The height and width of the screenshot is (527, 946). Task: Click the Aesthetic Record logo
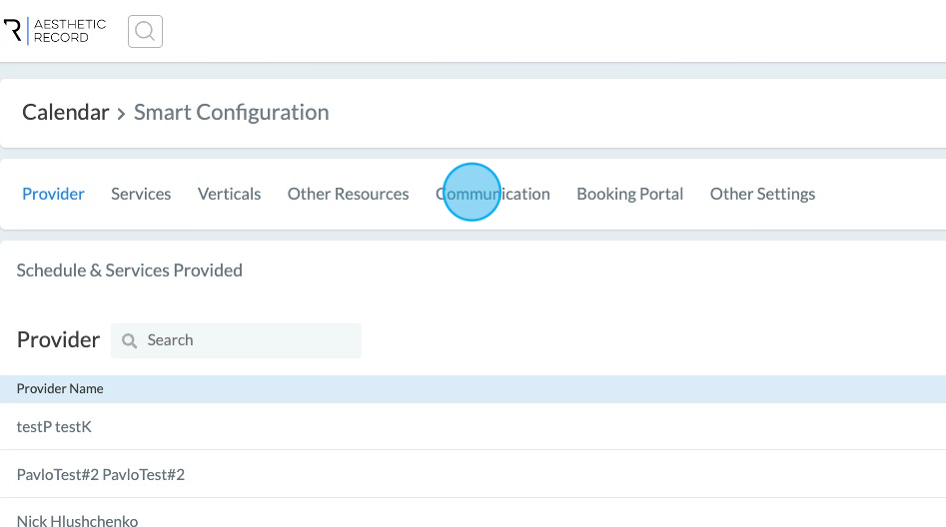pos(55,31)
